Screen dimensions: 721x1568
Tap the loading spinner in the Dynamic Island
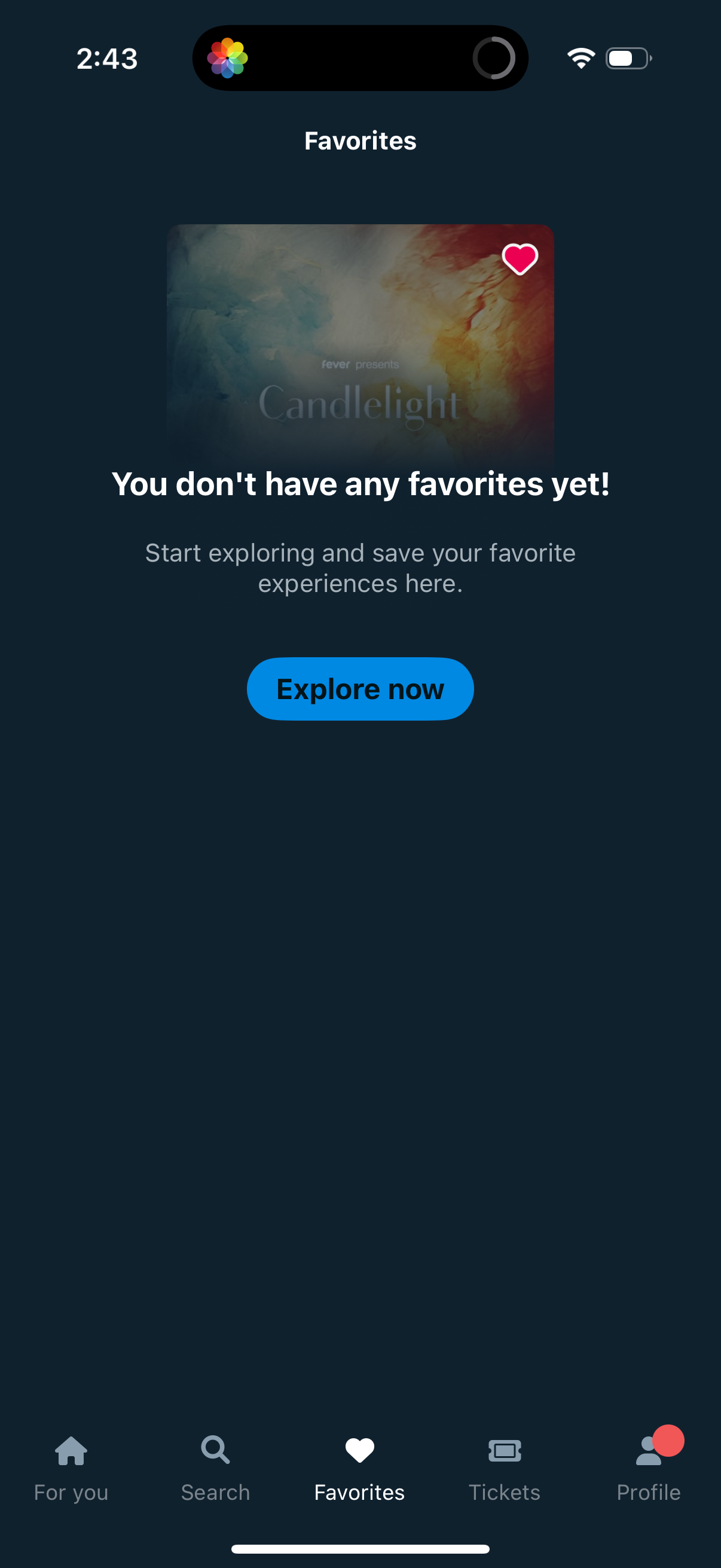pos(494,58)
